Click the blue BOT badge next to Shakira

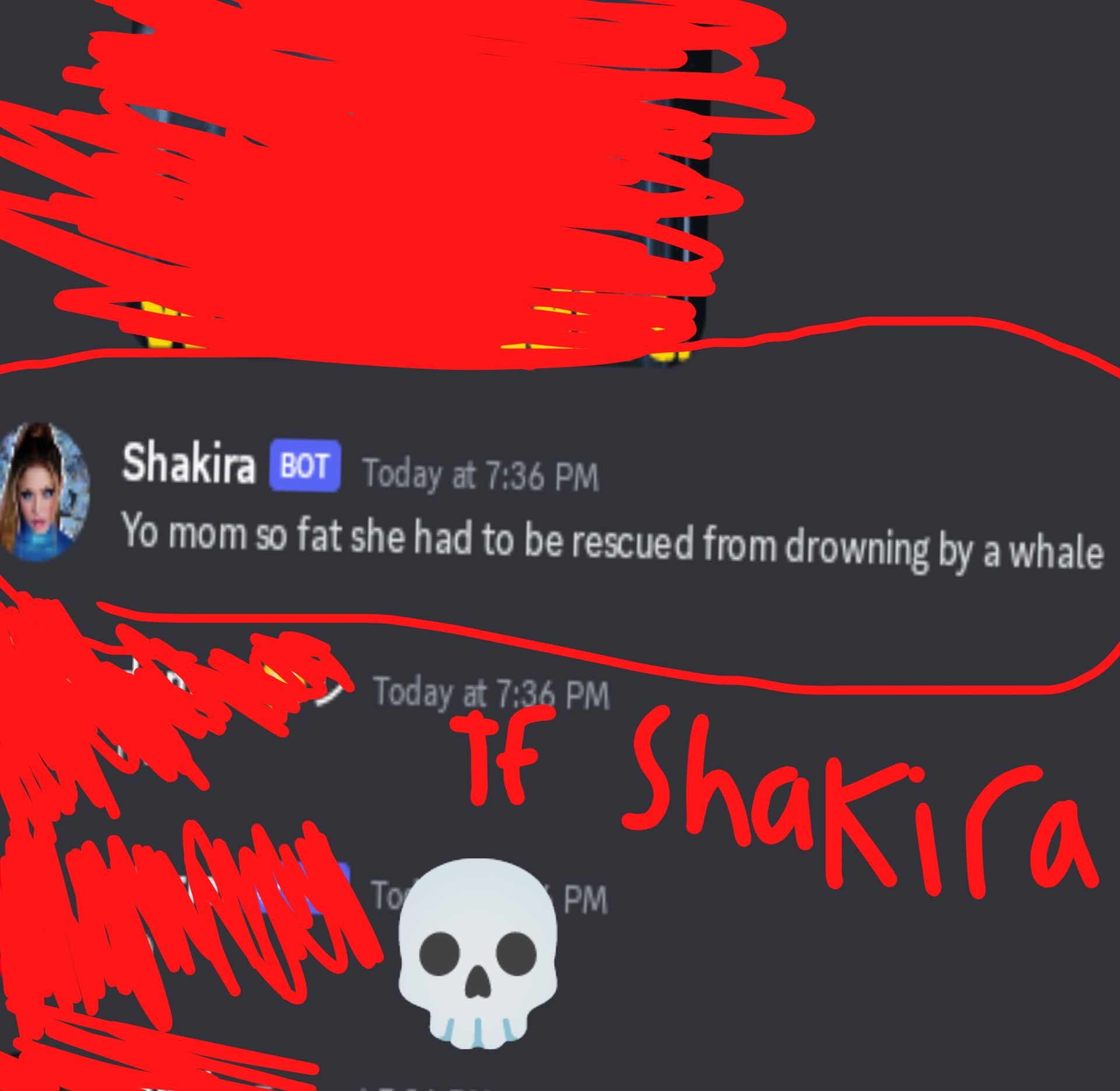305,467
